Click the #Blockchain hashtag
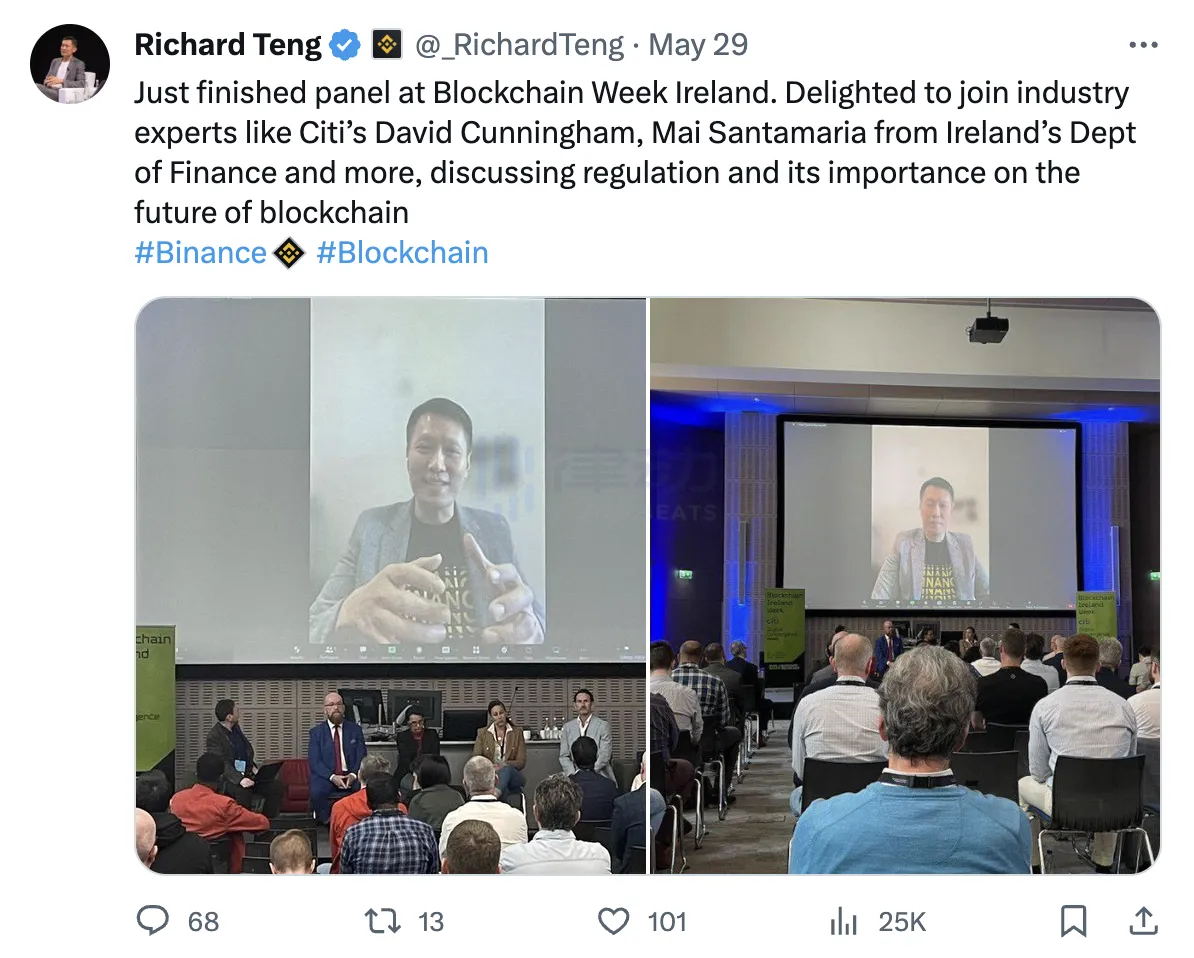This screenshot has height=958, width=1194. tap(402, 253)
